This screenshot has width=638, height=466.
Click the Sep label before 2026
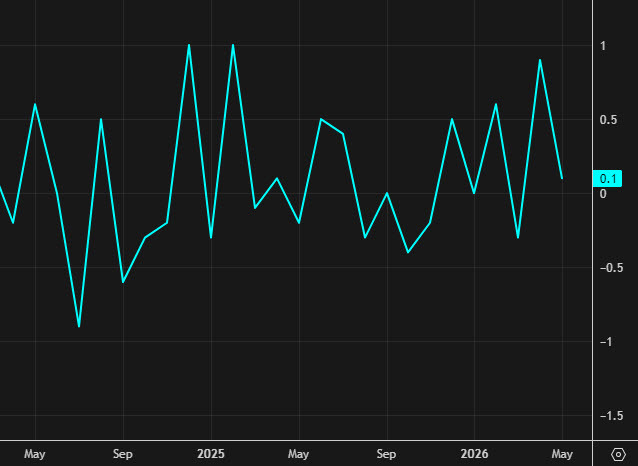click(387, 454)
